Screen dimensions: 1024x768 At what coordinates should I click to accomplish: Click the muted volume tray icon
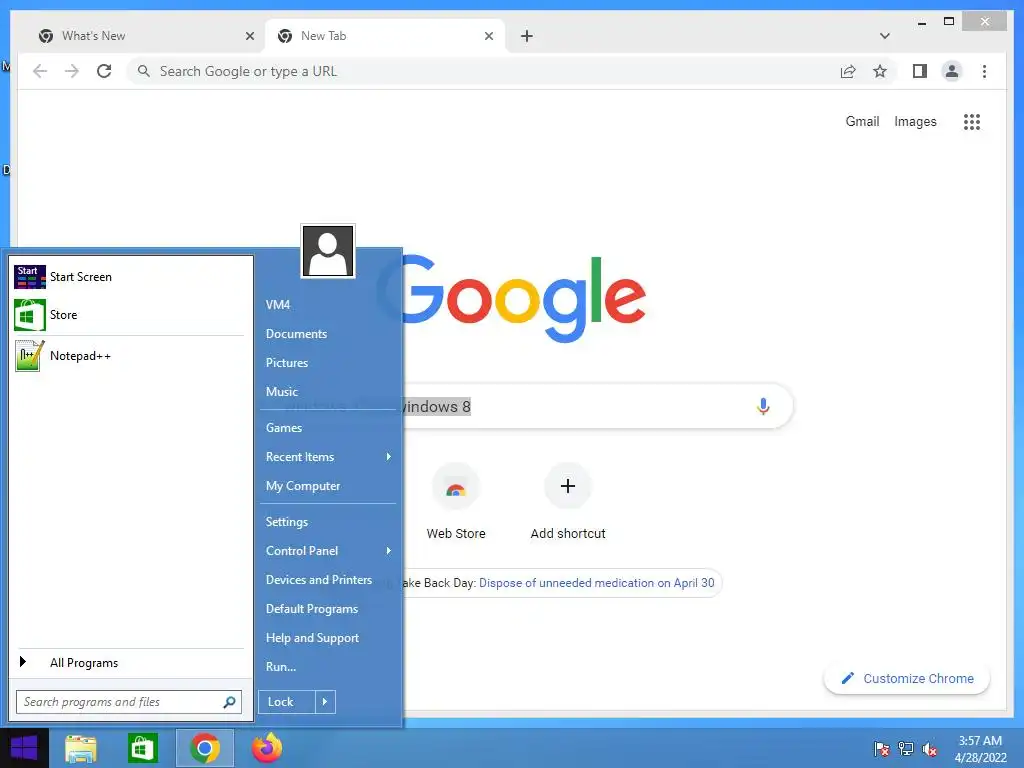pos(929,749)
